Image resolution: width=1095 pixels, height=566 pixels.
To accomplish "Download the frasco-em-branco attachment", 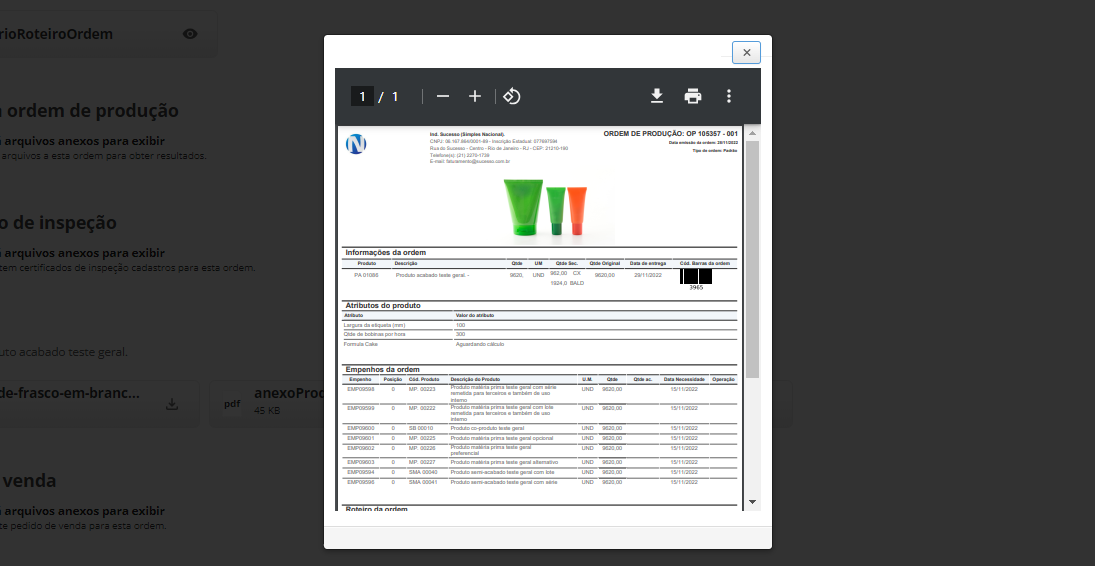I will coord(172,405).
